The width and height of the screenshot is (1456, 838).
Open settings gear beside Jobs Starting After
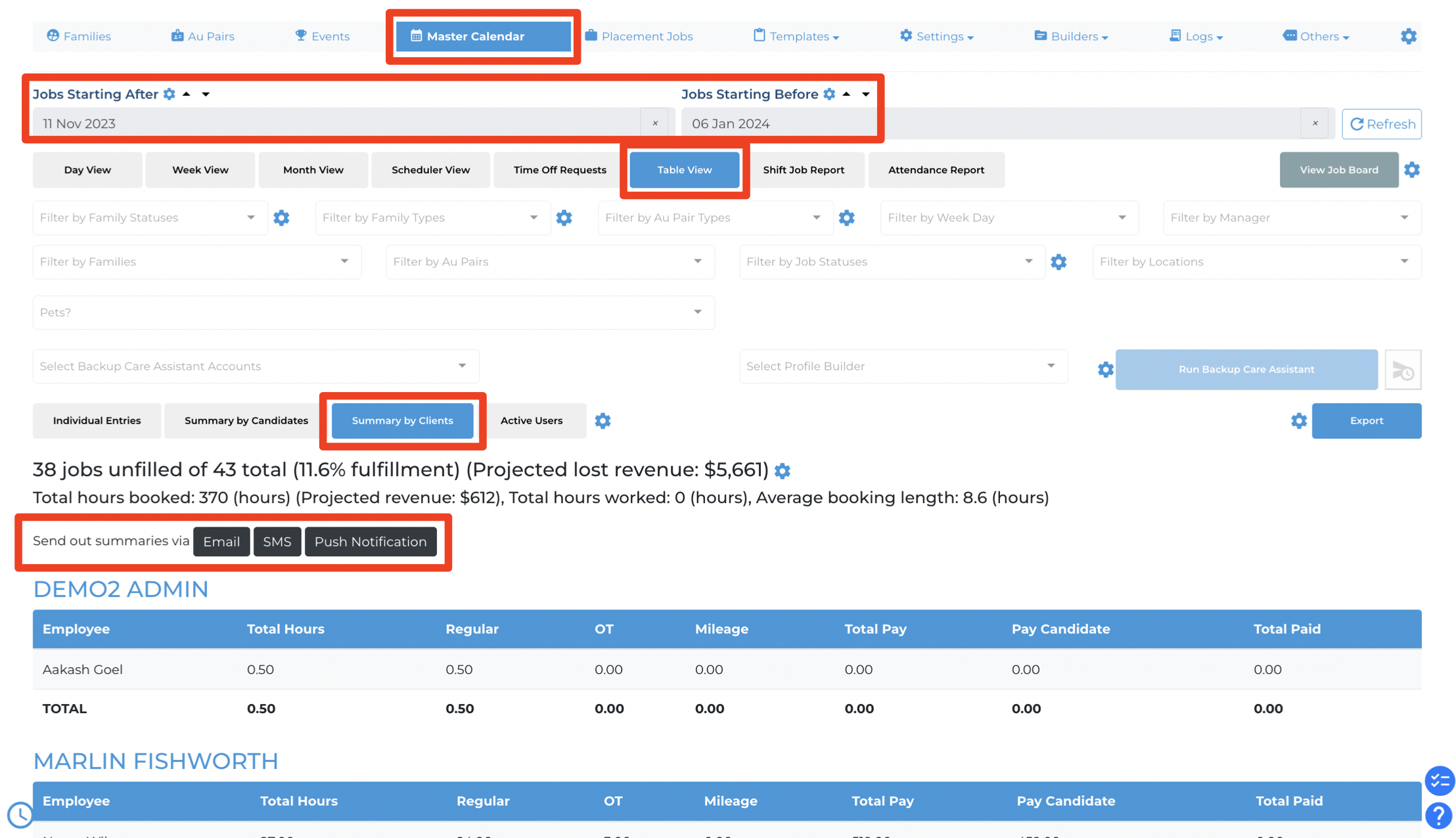click(x=170, y=94)
